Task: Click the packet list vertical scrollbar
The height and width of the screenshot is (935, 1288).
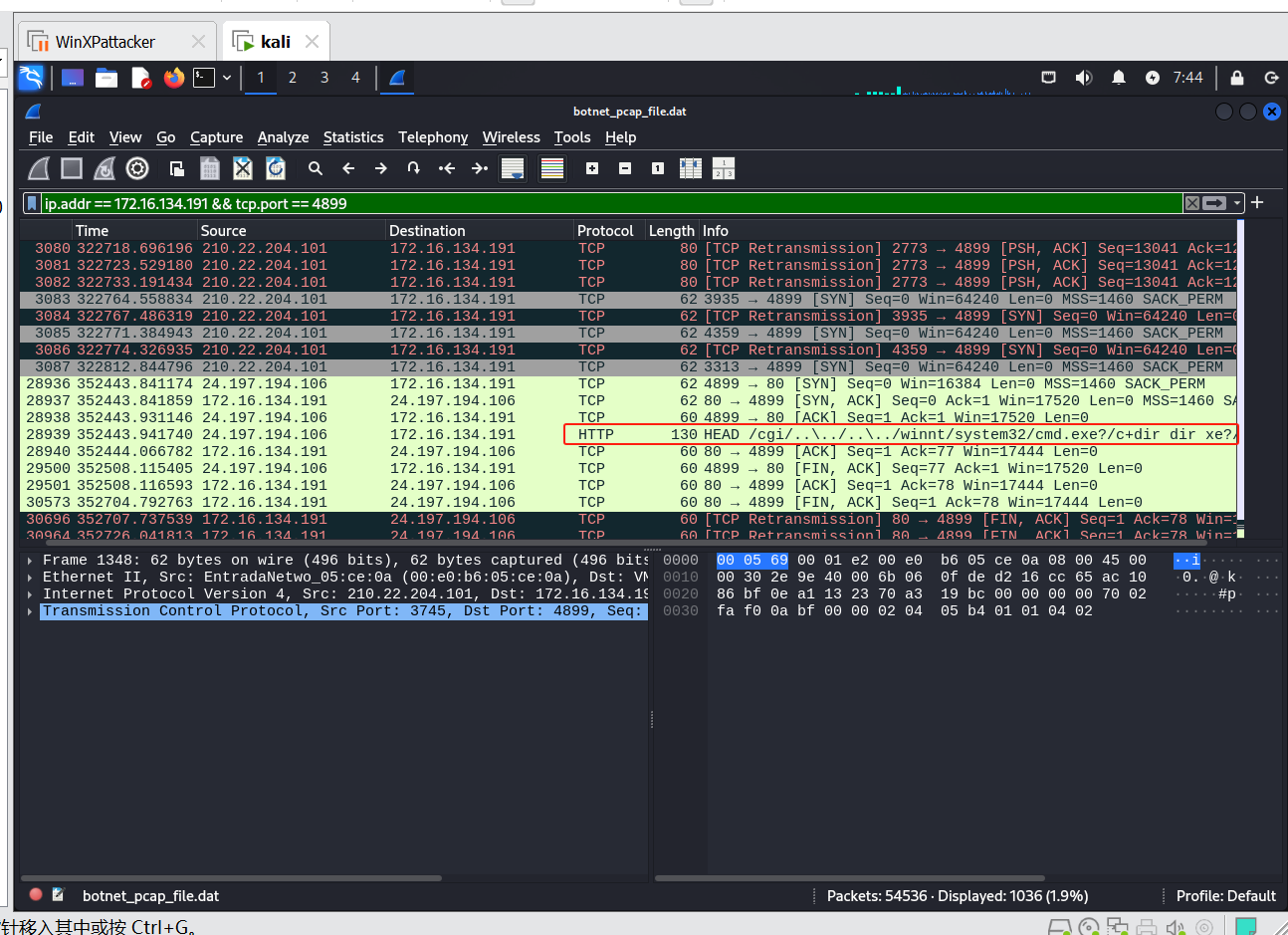Action: 1240,379
